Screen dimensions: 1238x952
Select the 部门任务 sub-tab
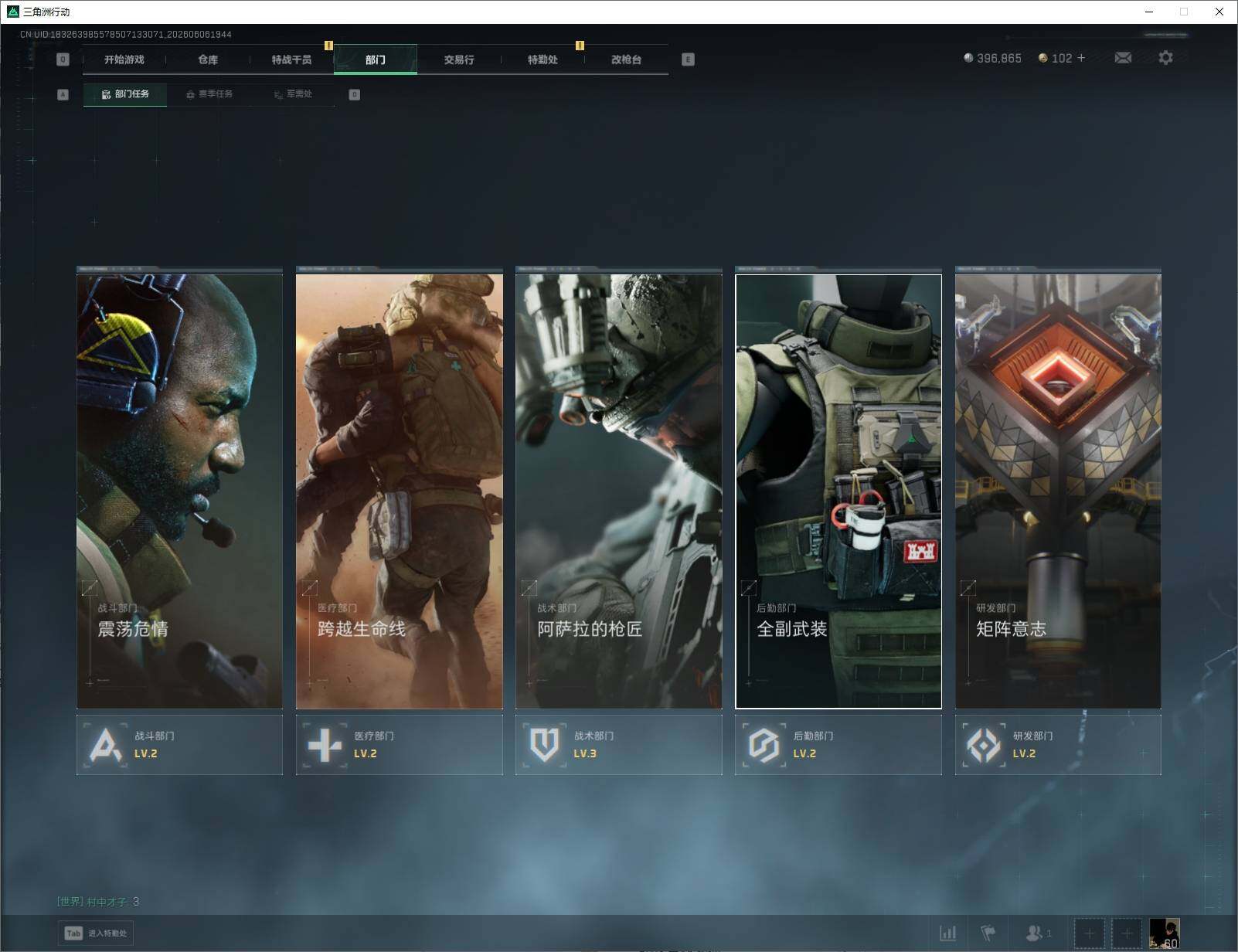125,94
